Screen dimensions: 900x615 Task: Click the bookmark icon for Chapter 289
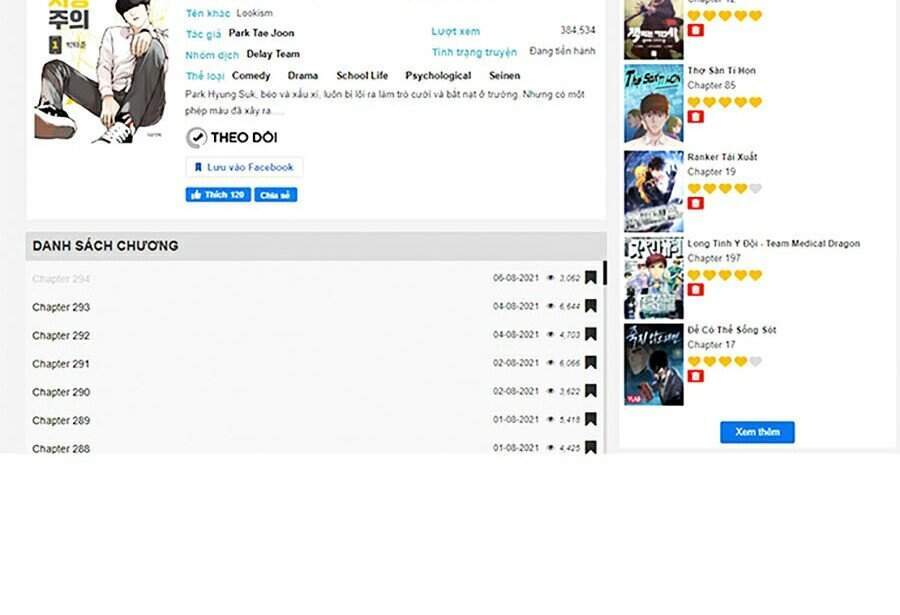click(591, 420)
